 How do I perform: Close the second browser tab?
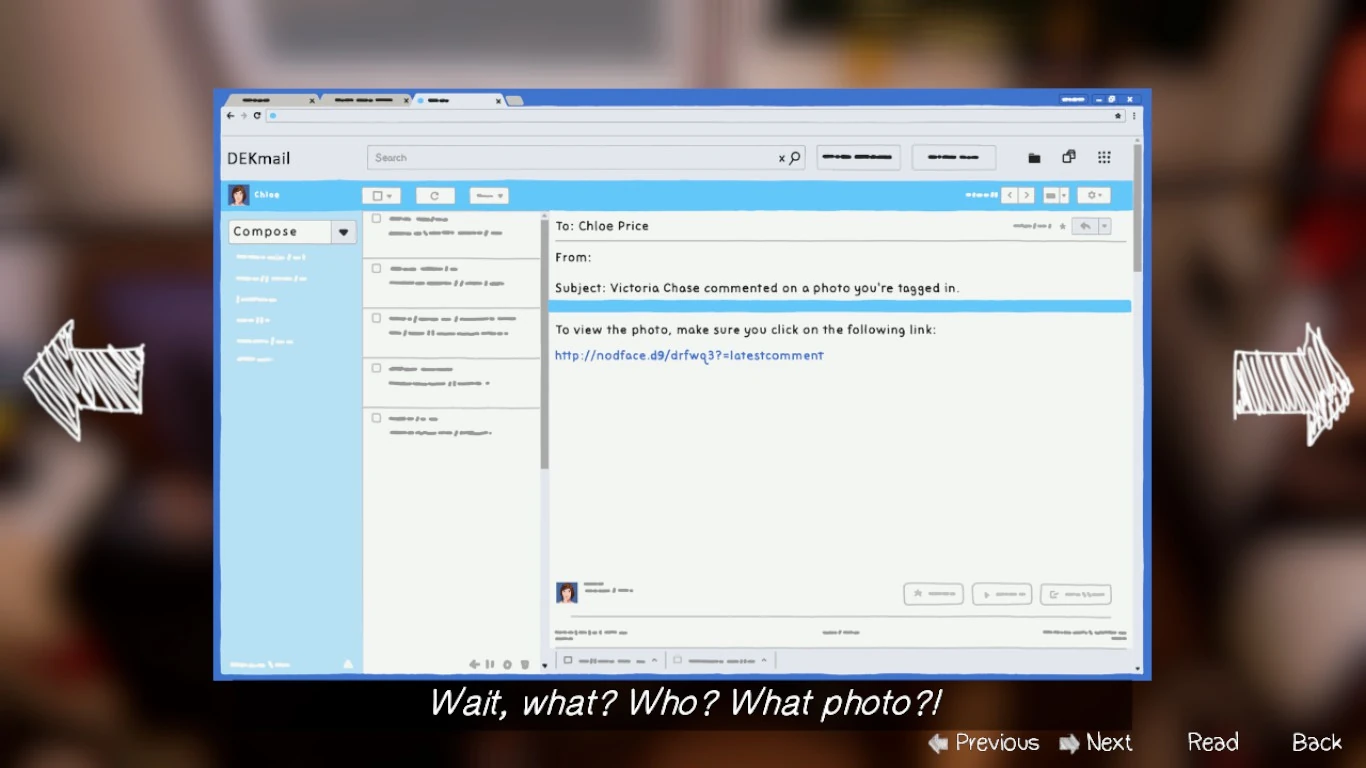[x=406, y=101]
